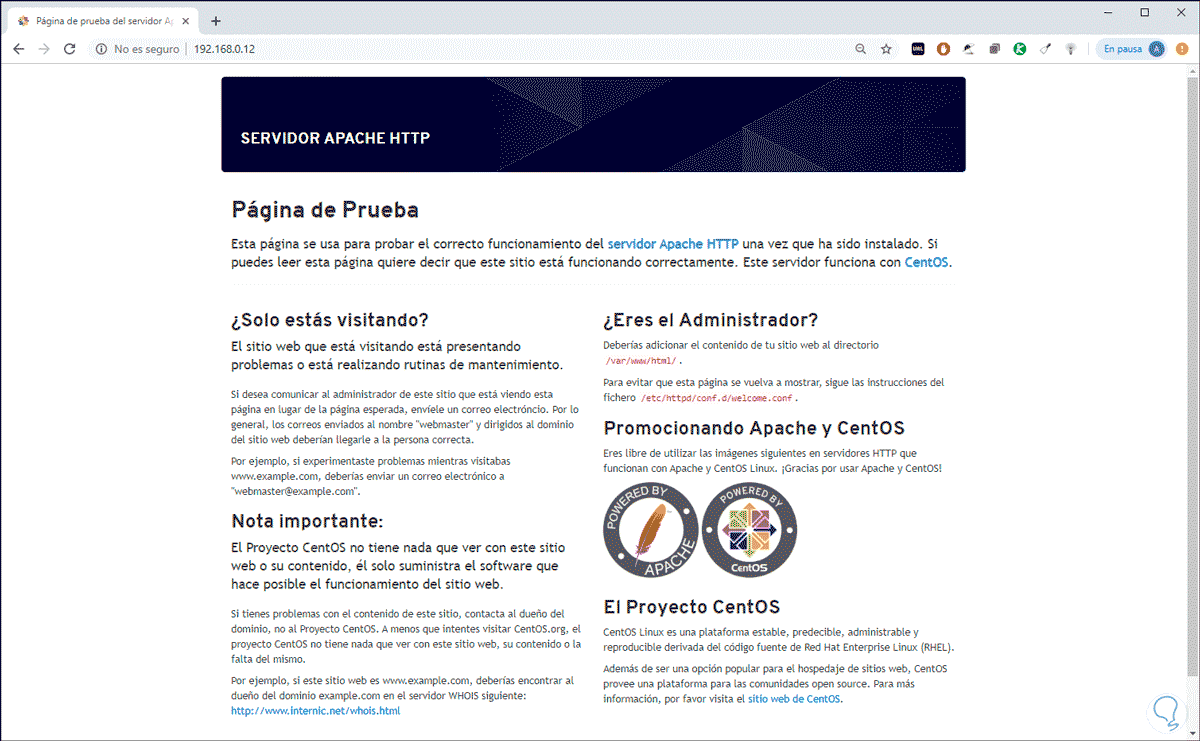Image resolution: width=1200 pixels, height=741 pixels.
Task: Open the CentOS link in intro paragraph
Action: pyautogui.click(x=926, y=263)
